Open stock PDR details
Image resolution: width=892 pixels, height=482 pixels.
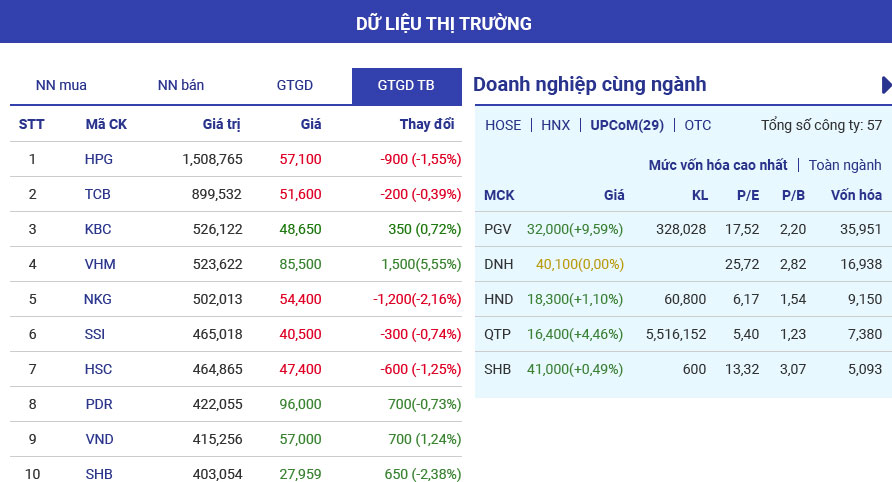(99, 404)
